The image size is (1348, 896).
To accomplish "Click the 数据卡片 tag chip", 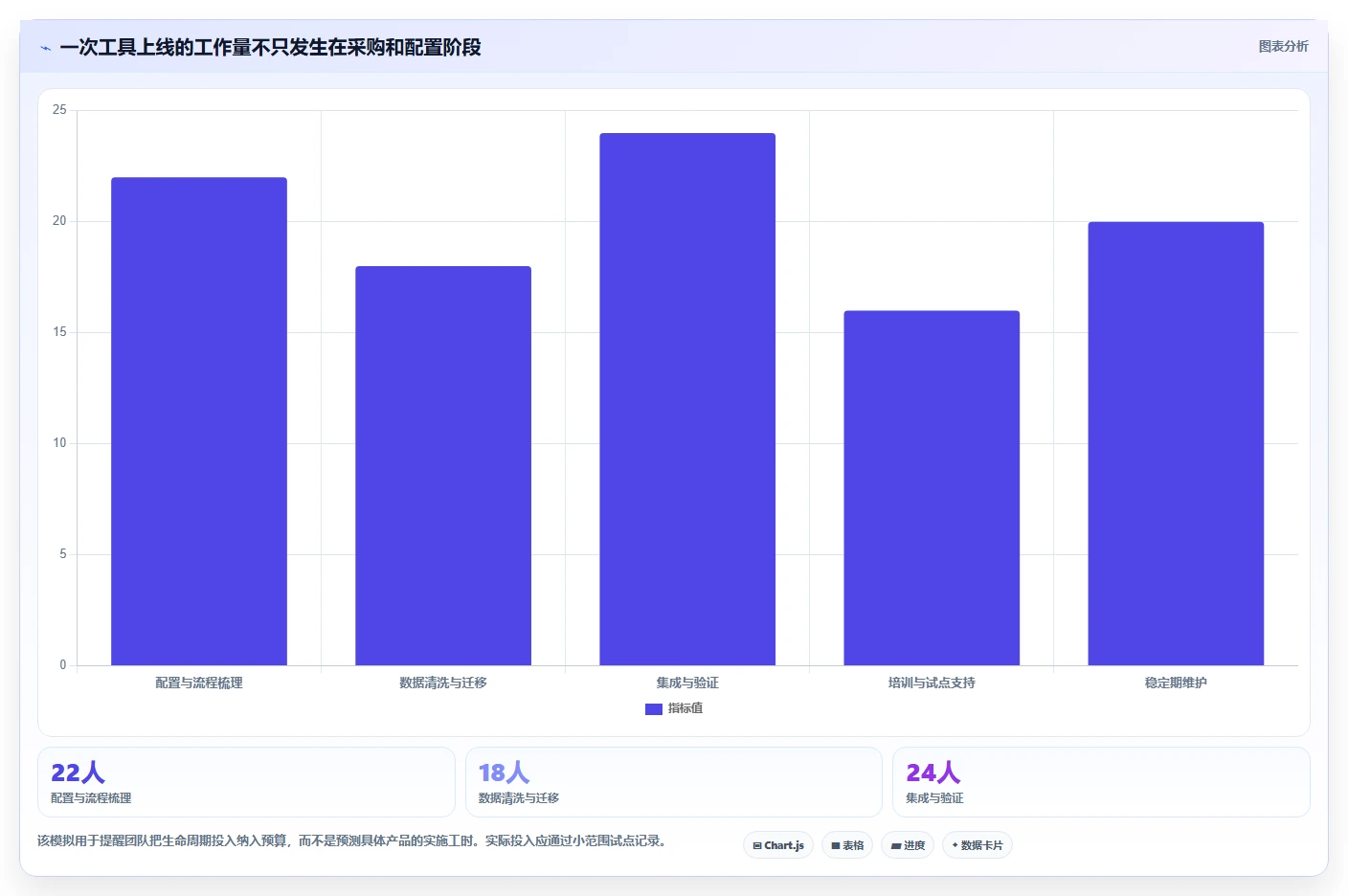I will tap(977, 845).
